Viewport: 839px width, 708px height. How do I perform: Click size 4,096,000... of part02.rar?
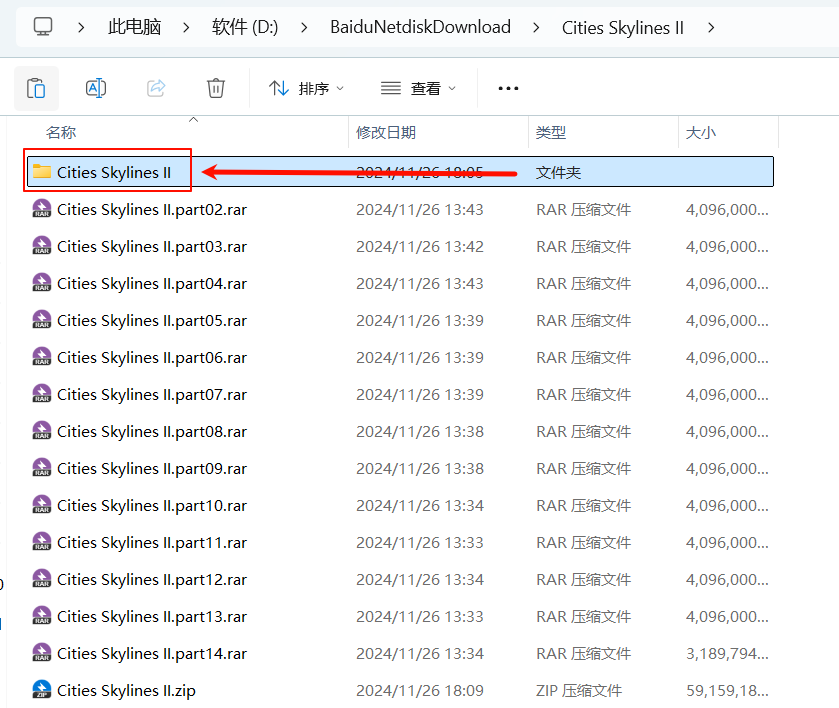pyautogui.click(x=727, y=209)
